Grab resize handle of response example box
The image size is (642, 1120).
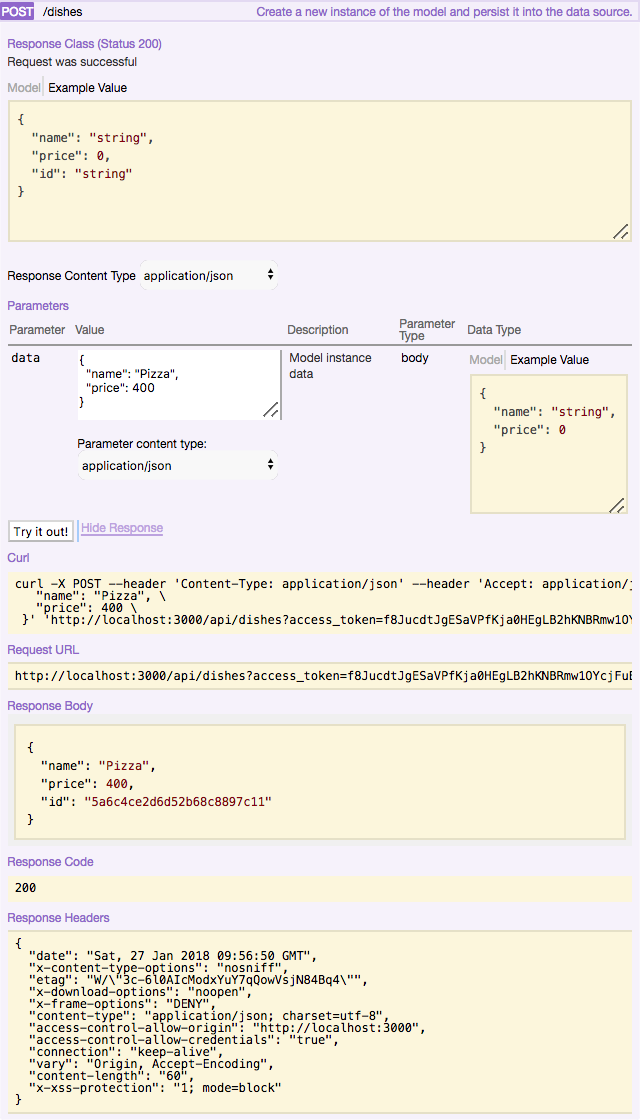[x=620, y=231]
